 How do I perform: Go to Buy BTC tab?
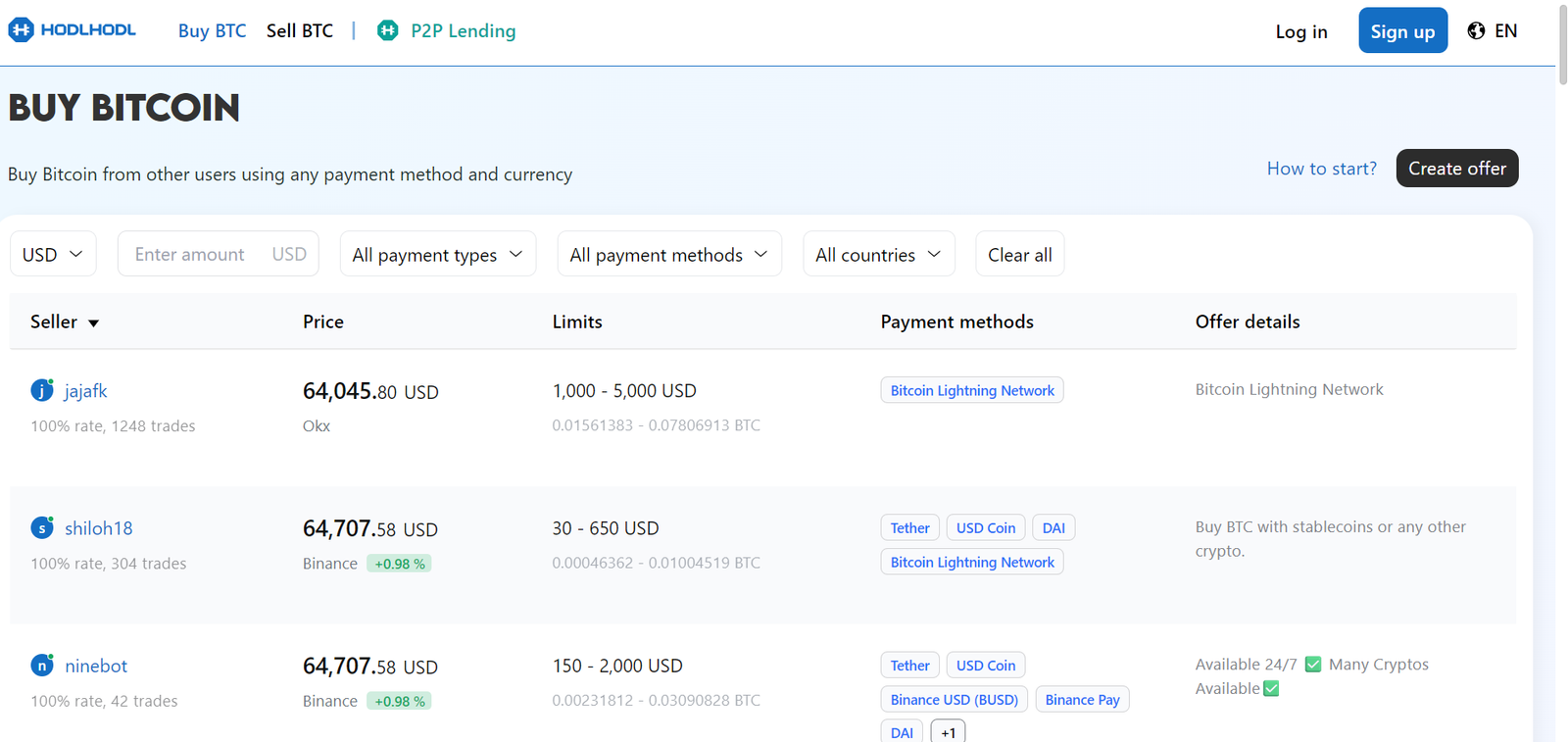(213, 30)
